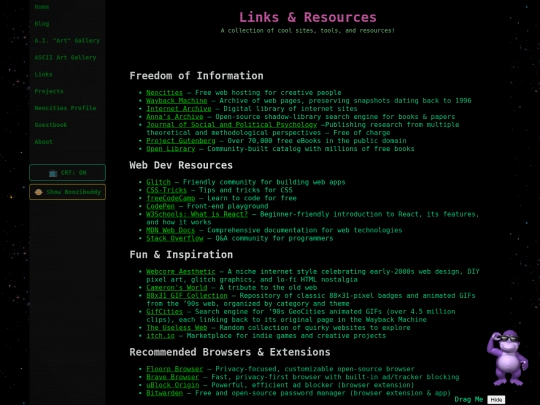Click the Fun & Inspiration heading
540x405 pixels.
click(x=181, y=255)
